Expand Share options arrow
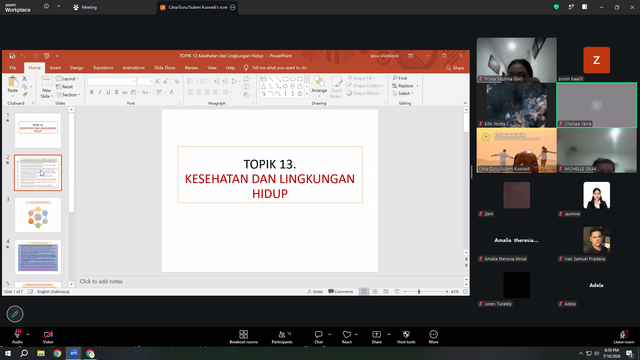 [x=389, y=334]
